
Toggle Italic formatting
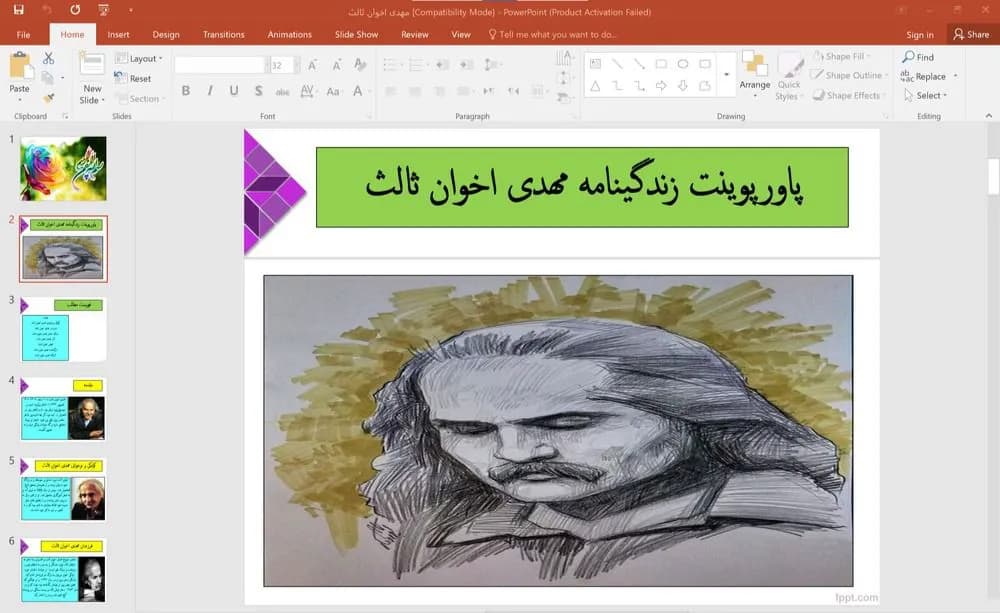(x=210, y=91)
